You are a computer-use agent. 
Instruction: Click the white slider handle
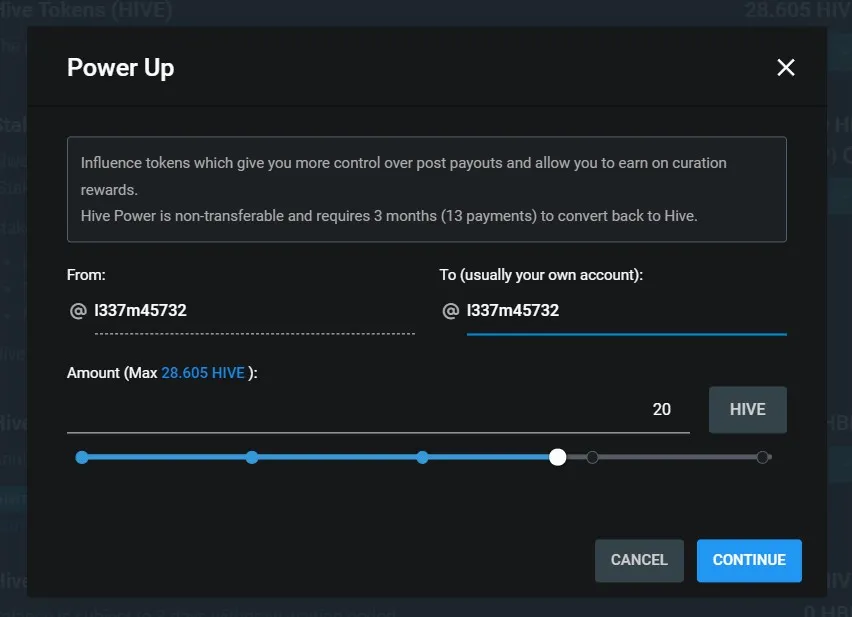(557, 457)
